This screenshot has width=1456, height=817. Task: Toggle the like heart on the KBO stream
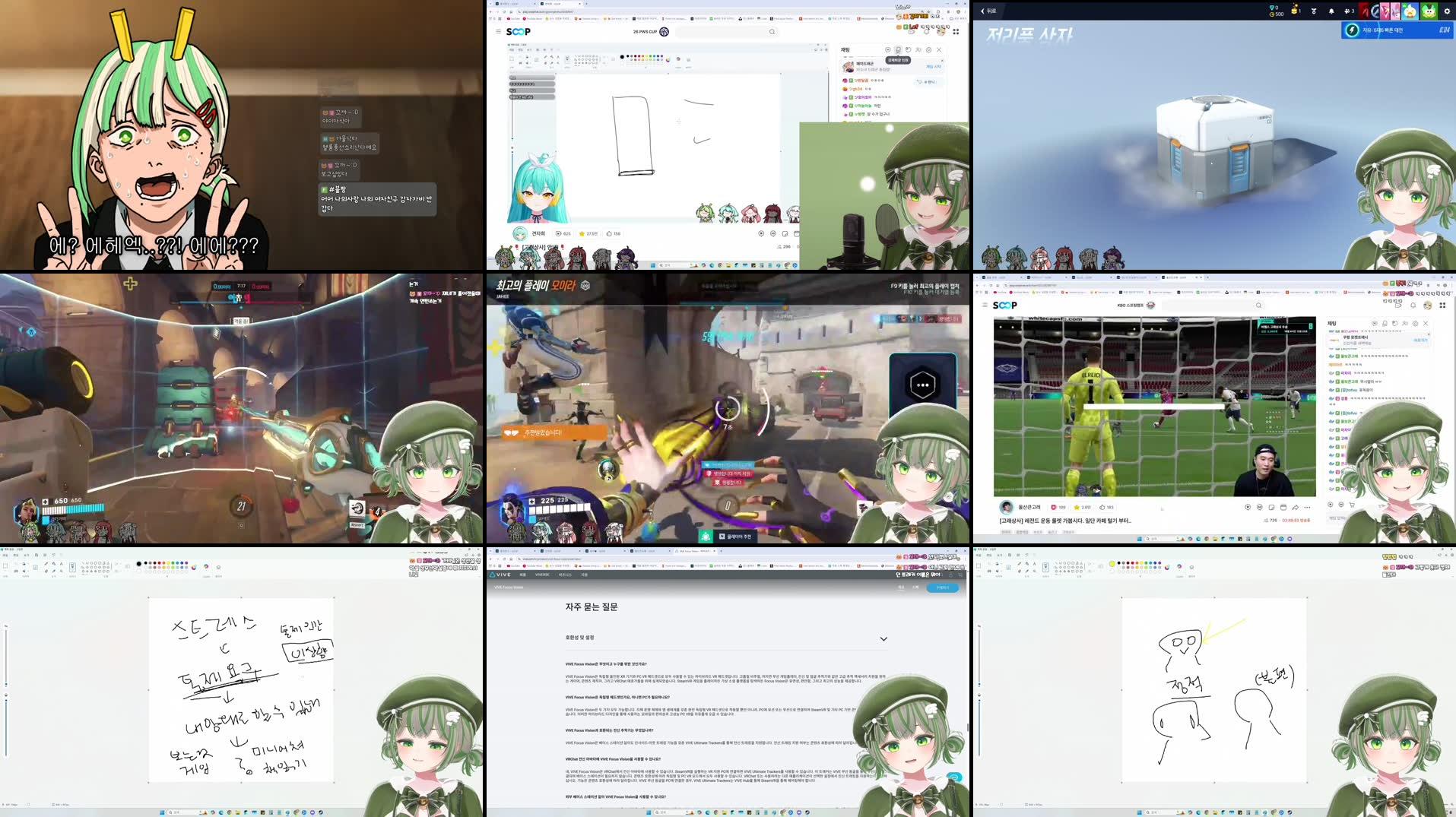tap(1053, 508)
